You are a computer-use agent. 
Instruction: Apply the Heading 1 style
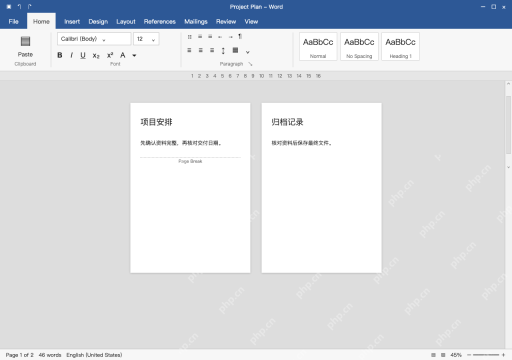point(400,47)
